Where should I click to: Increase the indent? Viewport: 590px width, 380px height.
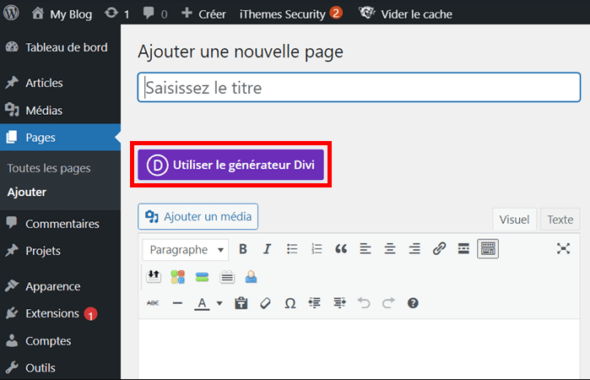click(339, 303)
